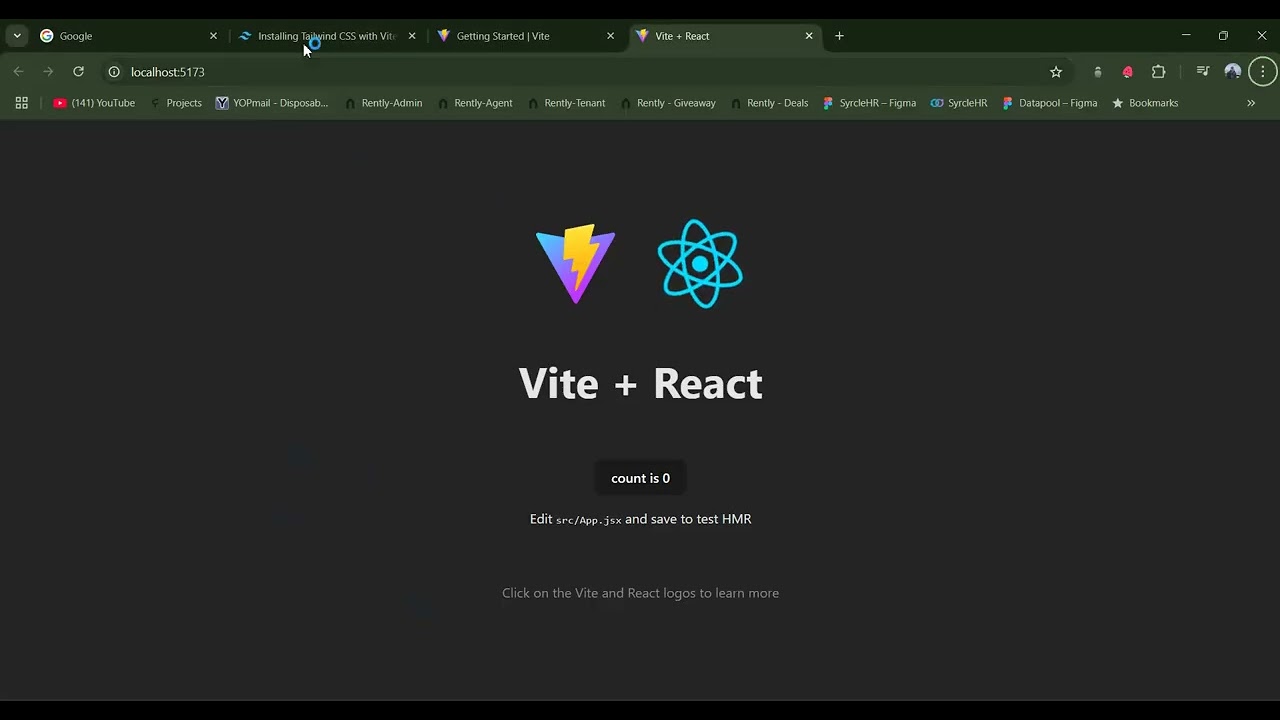Open the Projects bookmark folder
The height and width of the screenshot is (720, 1280).
(175, 103)
